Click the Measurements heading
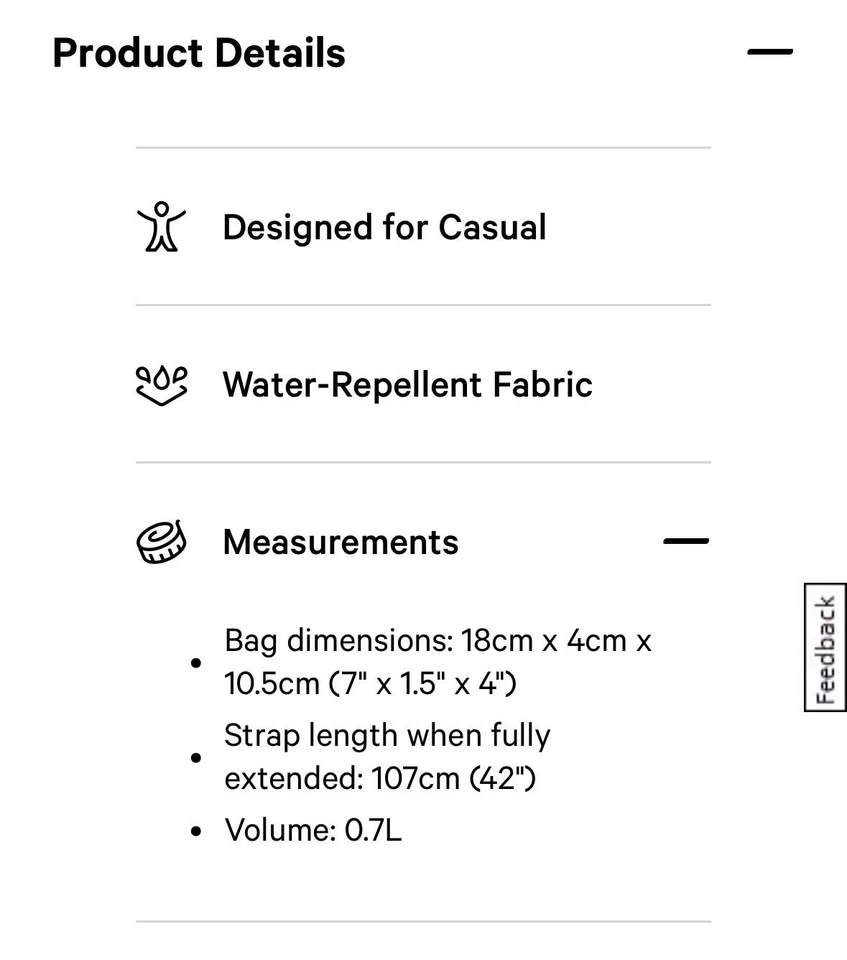The height and width of the screenshot is (960, 847). 341,542
